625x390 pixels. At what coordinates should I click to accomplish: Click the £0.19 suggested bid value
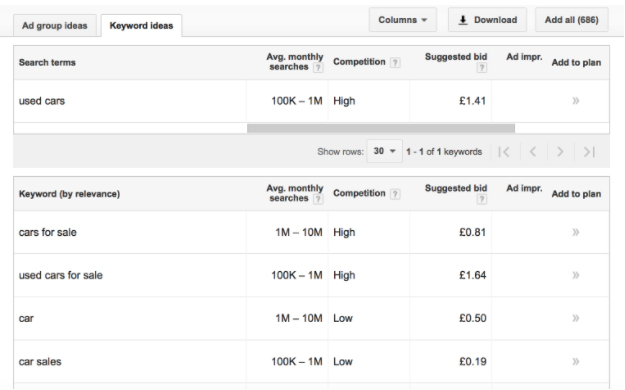[x=472, y=362]
